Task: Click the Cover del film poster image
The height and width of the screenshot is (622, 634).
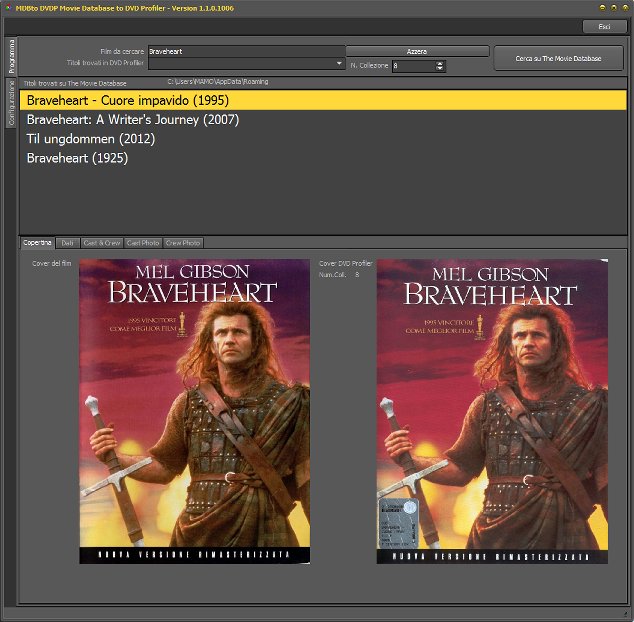Action: coord(194,411)
